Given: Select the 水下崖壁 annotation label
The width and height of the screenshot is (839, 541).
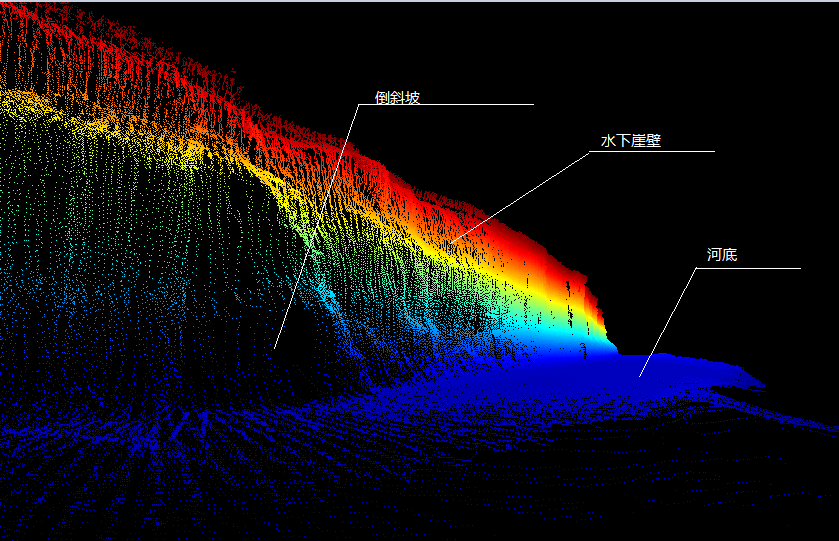Looking at the screenshot, I should click(x=631, y=141).
